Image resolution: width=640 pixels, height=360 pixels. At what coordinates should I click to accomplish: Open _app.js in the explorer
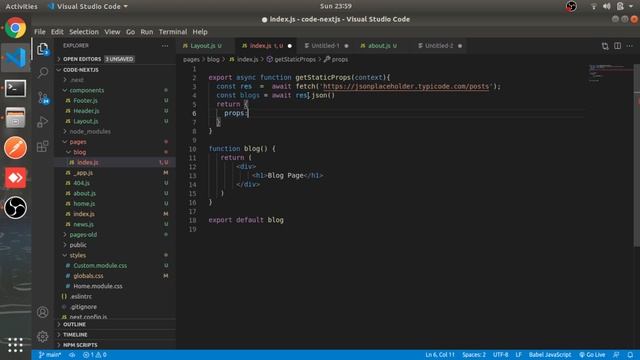click(x=115, y=173)
